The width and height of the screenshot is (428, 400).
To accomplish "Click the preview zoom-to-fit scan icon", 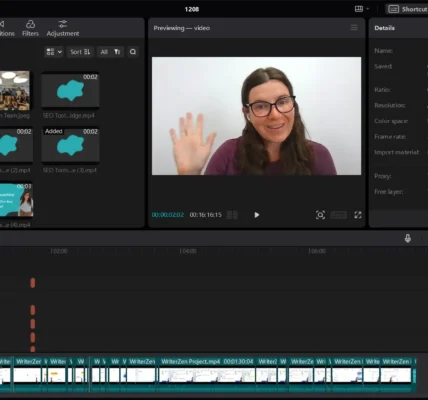I will 320,215.
